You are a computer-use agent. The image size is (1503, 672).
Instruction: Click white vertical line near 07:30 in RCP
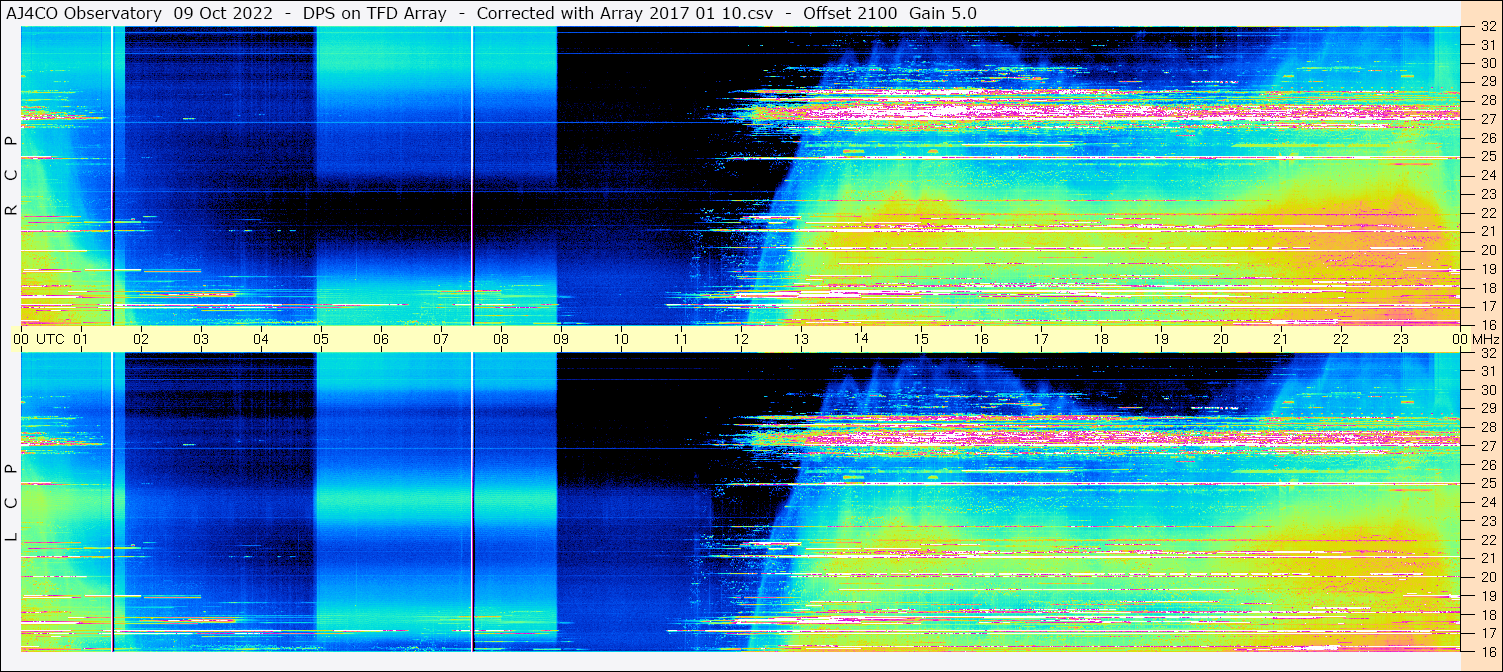pos(472,176)
